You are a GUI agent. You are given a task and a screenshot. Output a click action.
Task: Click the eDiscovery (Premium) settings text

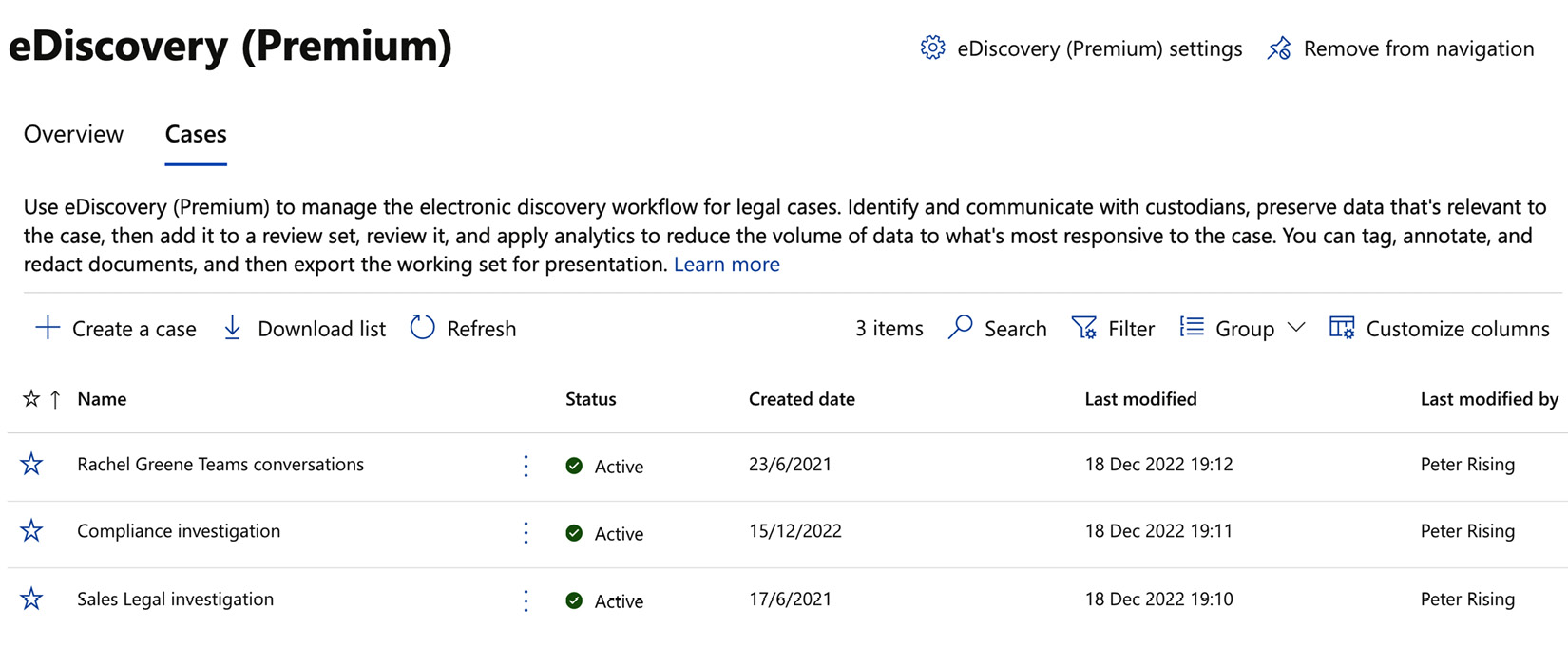[1100, 48]
